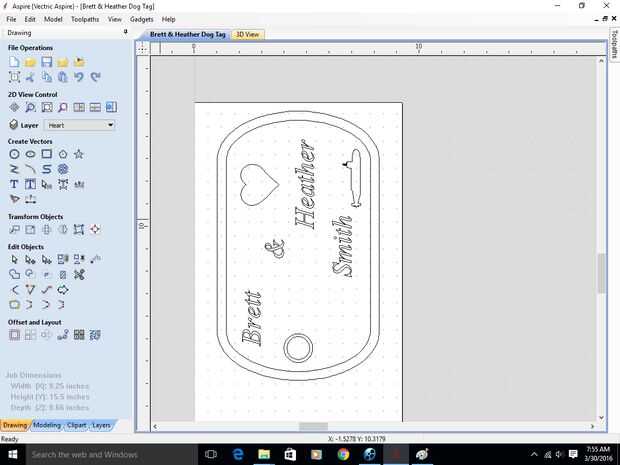
Task: Open the Toolpaths menu
Action: [85, 19]
